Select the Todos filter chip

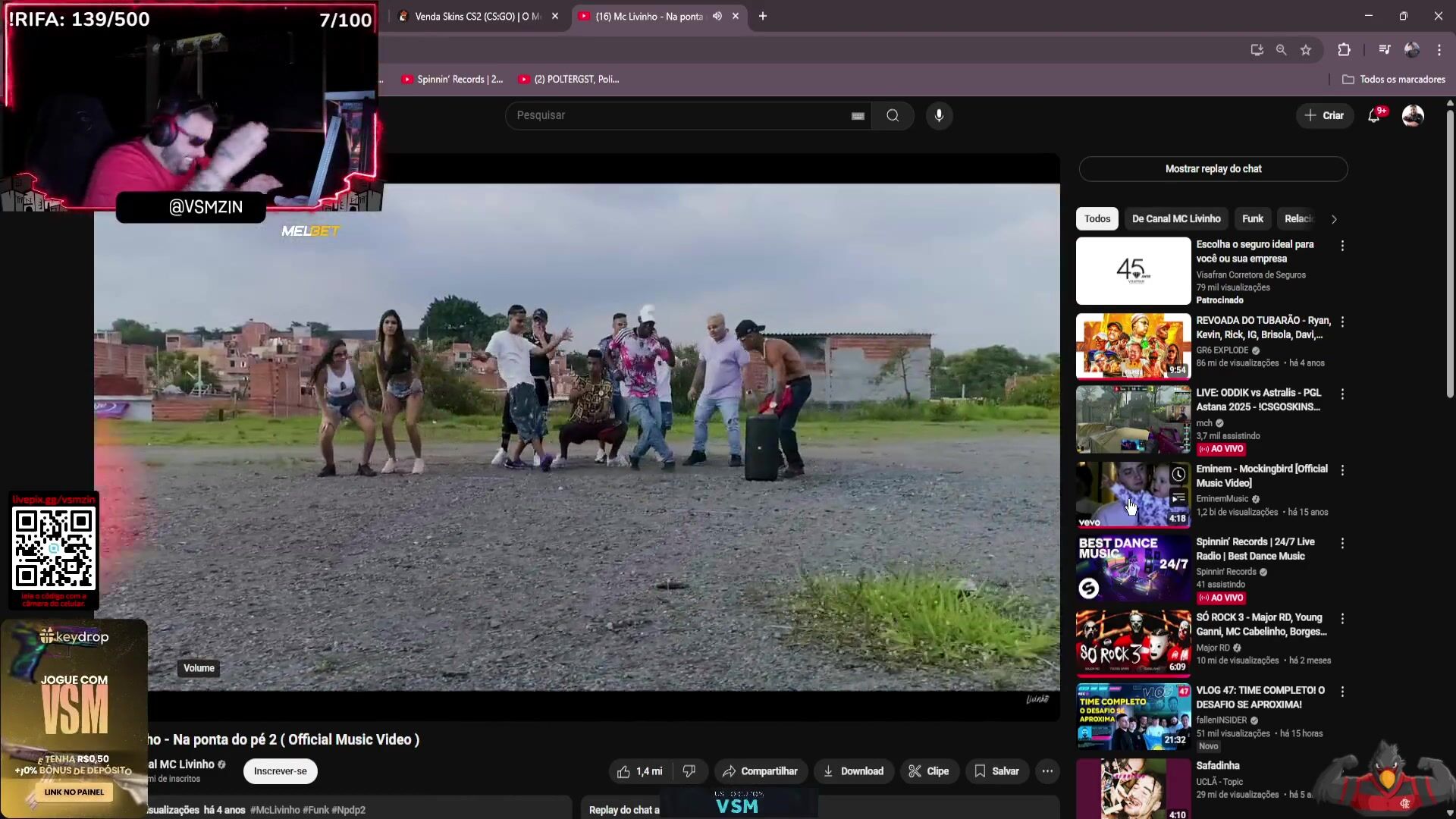point(1097,218)
